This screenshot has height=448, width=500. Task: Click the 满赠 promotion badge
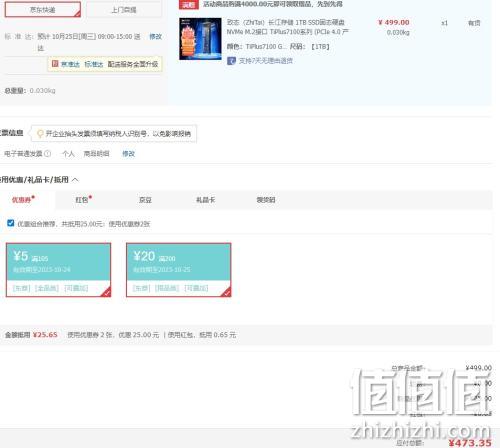[189, 4]
